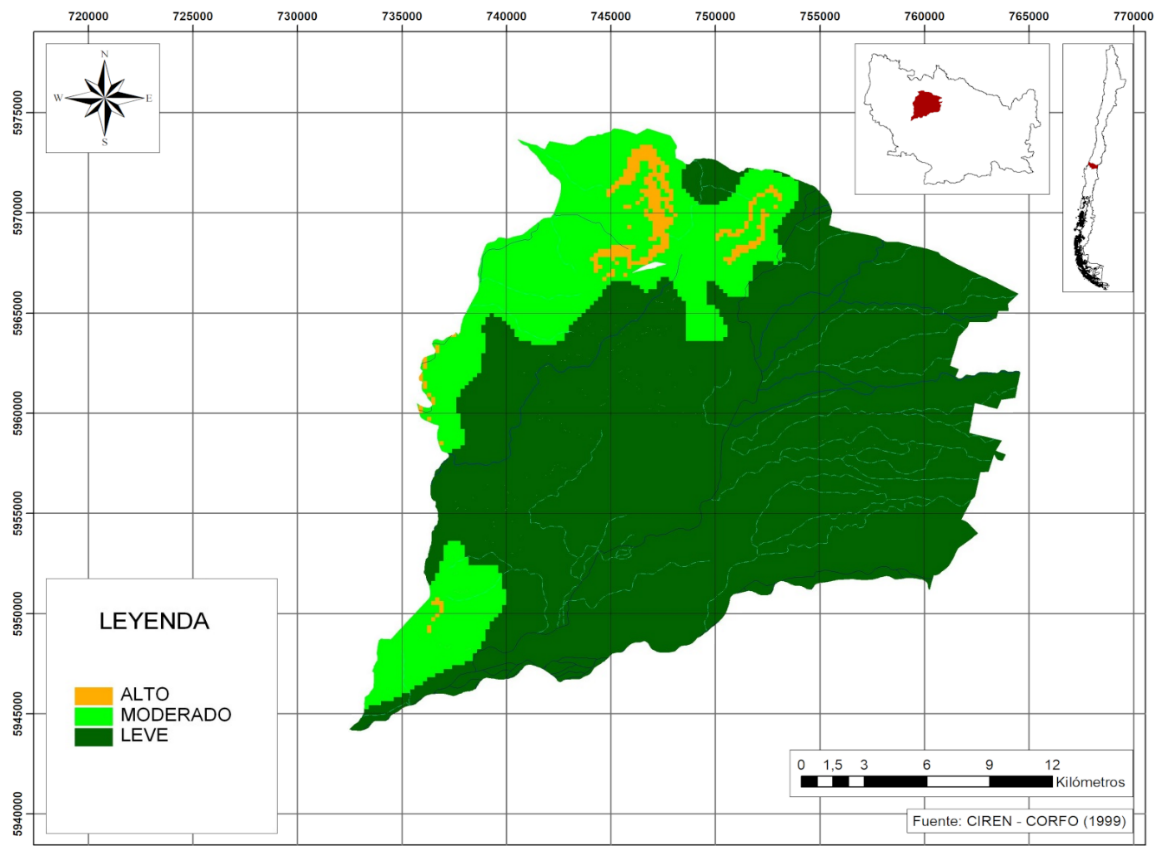Click the 5945000 northing coordinate label
The width and height of the screenshot is (1168, 865).
17,714
